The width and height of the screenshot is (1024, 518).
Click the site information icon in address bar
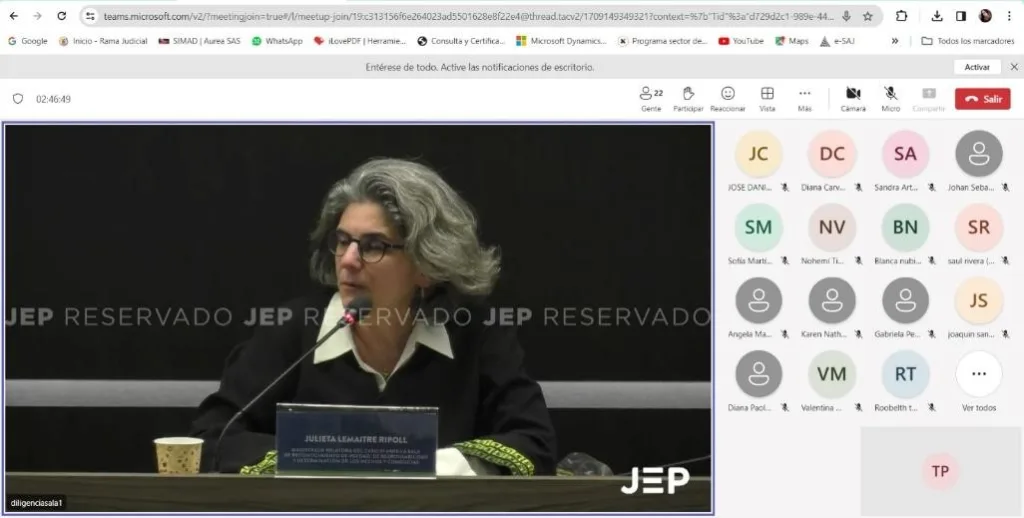click(91, 16)
